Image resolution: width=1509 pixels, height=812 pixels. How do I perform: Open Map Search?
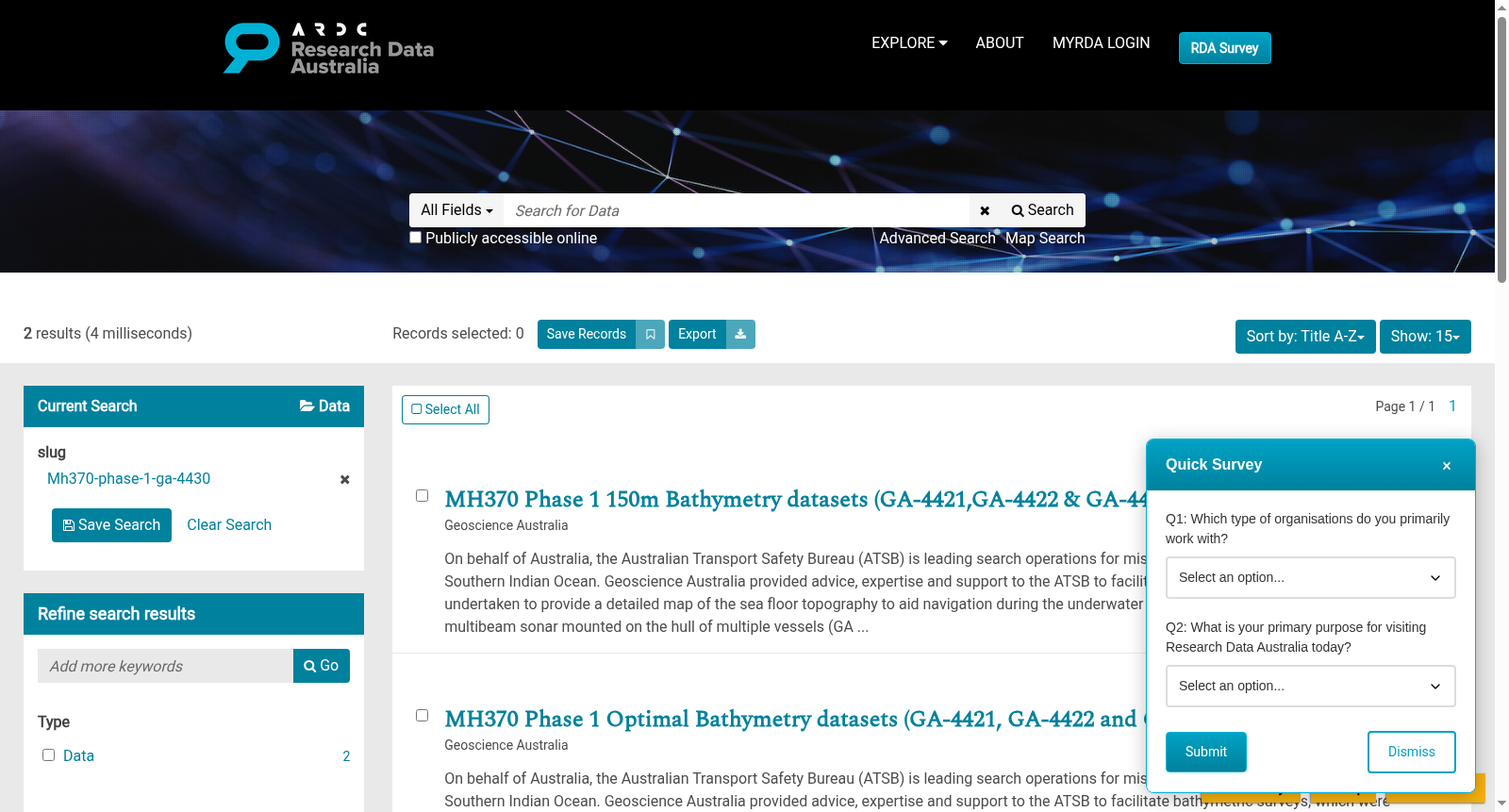[x=1045, y=239]
